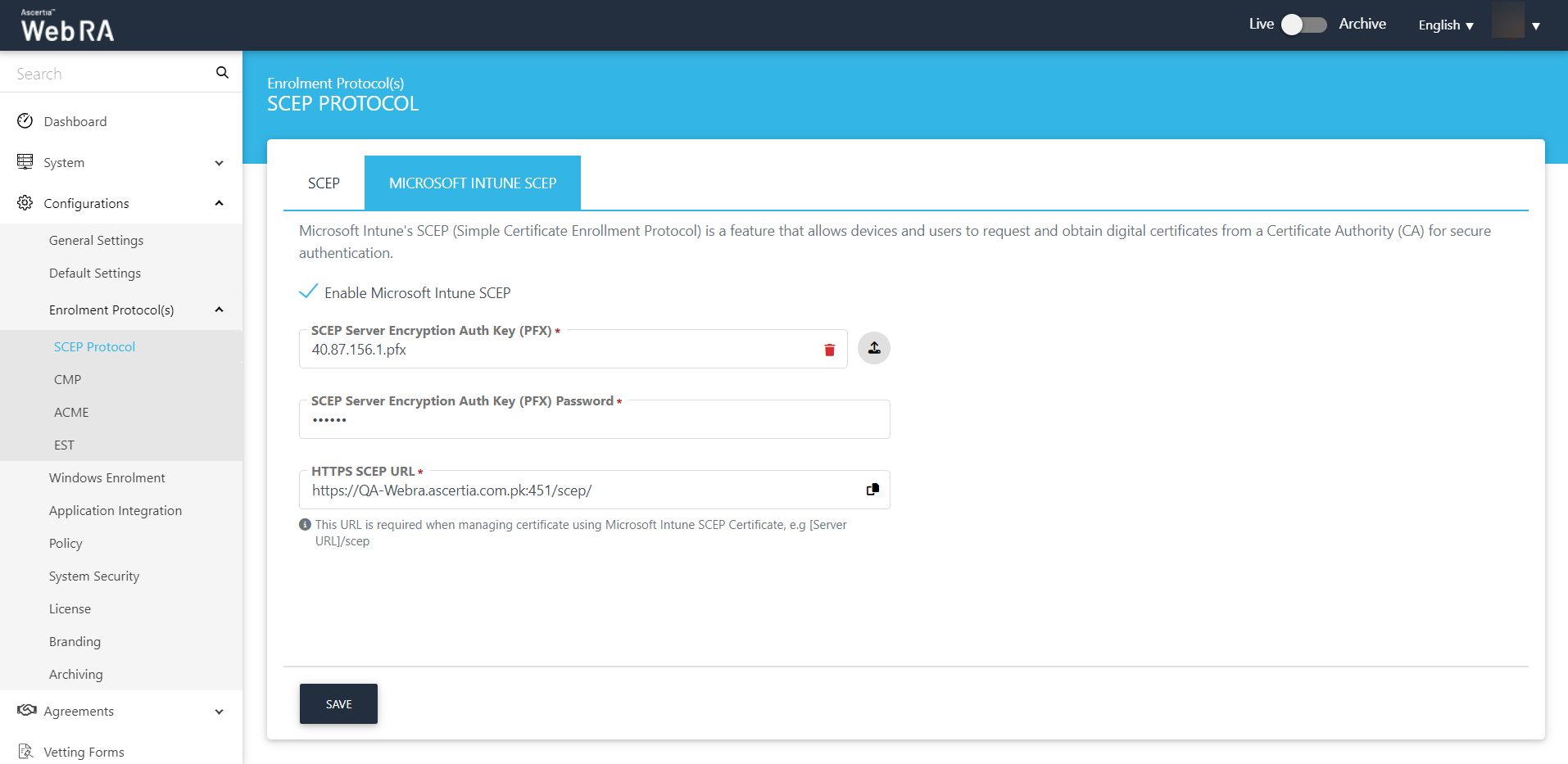Expand the Agreements menu chevron

[219, 712]
